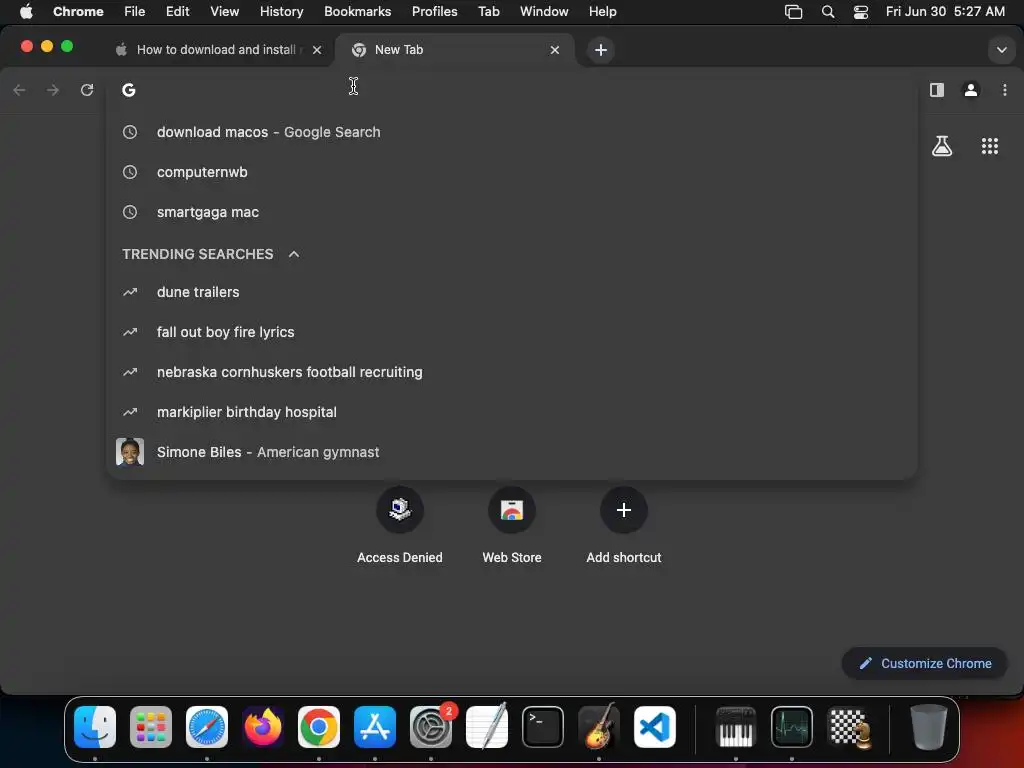Close the New Tab tab
The image size is (1024, 768).
[554, 50]
